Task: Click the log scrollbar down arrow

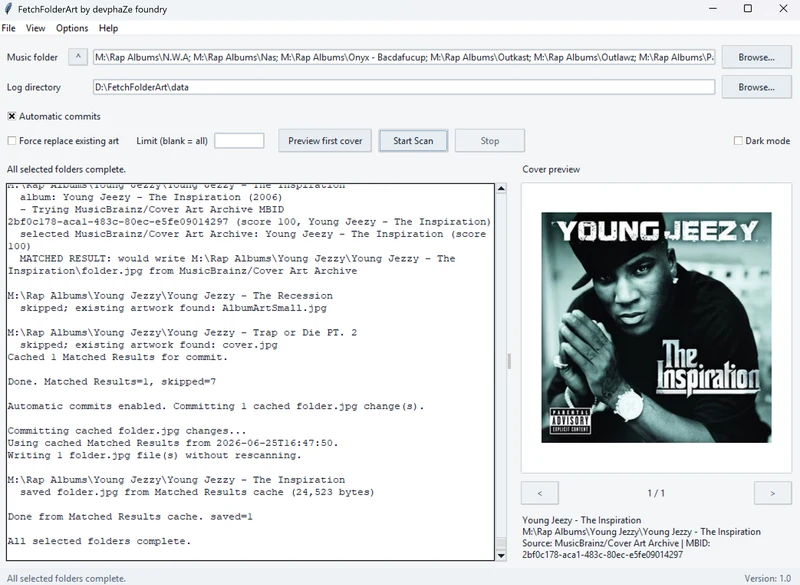Action: point(501,555)
